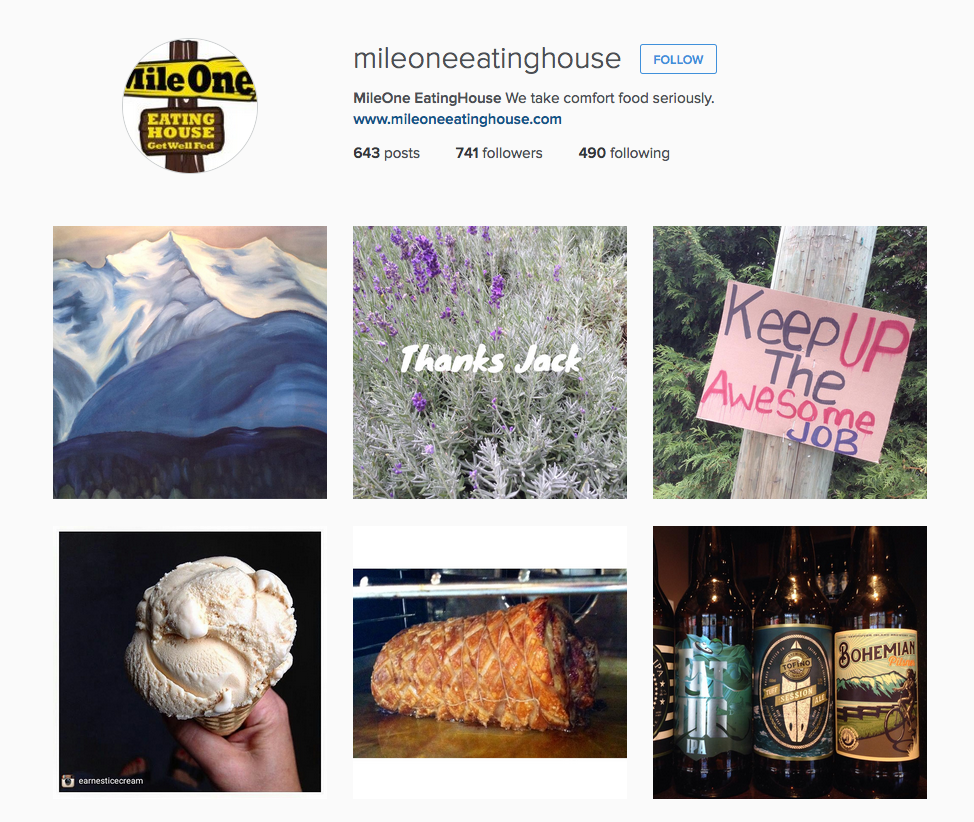This screenshot has height=822, width=974.
Task: Click the ice cream scoop in the photo
Action: point(211,637)
